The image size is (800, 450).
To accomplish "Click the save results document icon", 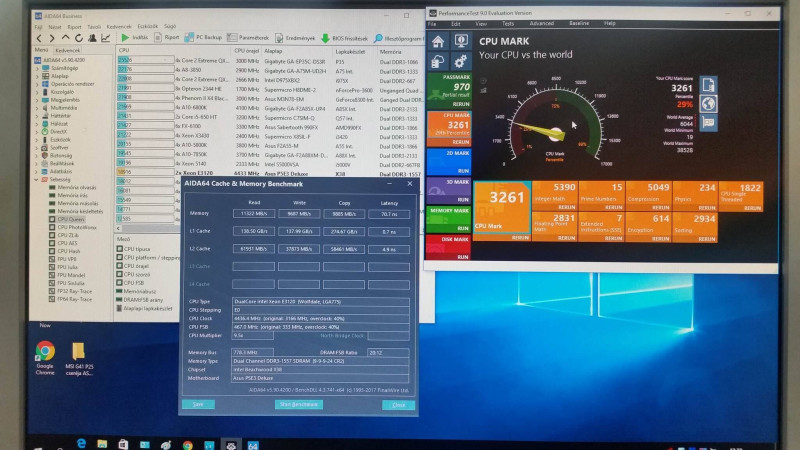I will click(708, 85).
